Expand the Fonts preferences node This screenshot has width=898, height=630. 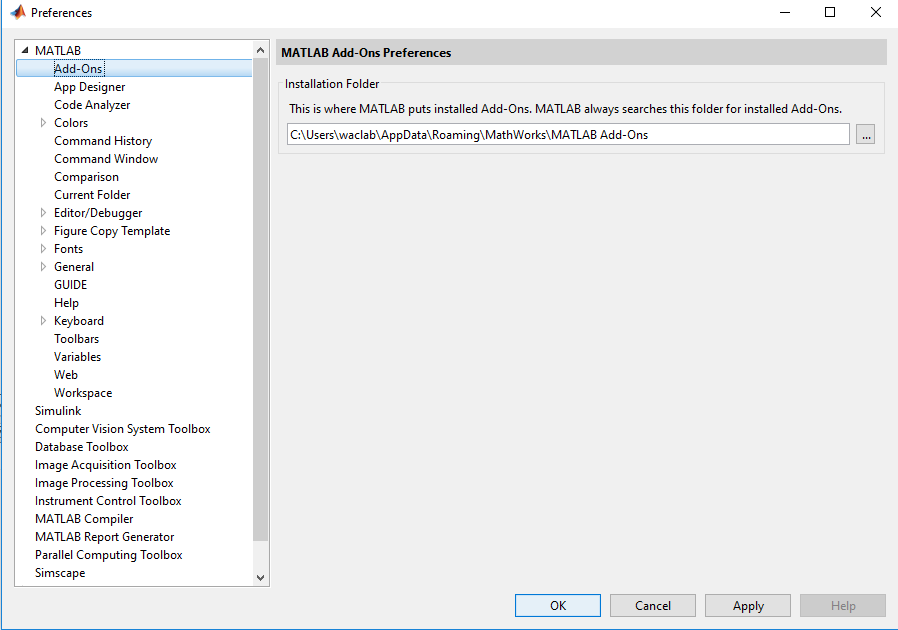tap(43, 249)
